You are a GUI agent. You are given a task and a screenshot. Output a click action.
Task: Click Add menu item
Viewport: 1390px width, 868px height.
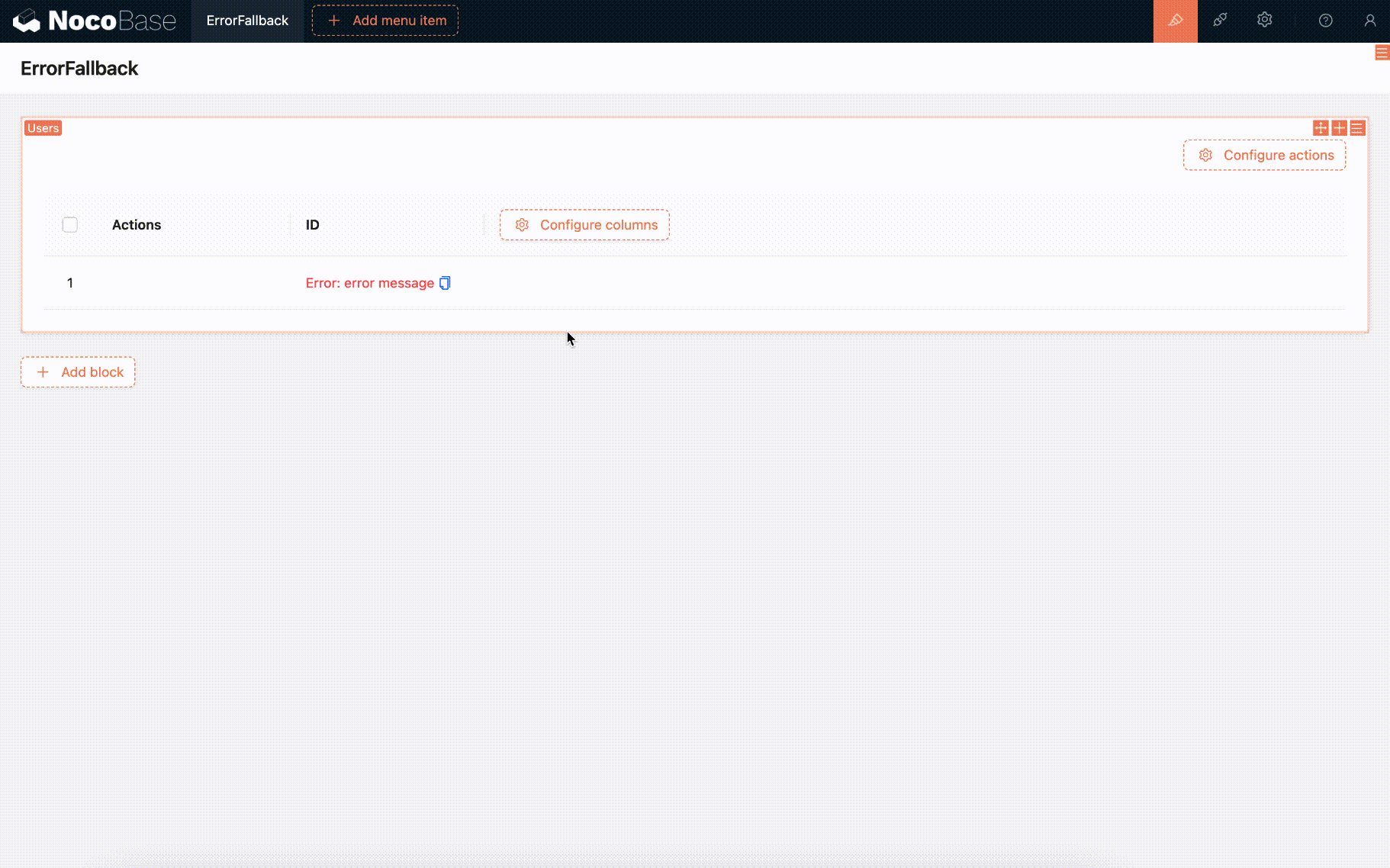(x=385, y=21)
